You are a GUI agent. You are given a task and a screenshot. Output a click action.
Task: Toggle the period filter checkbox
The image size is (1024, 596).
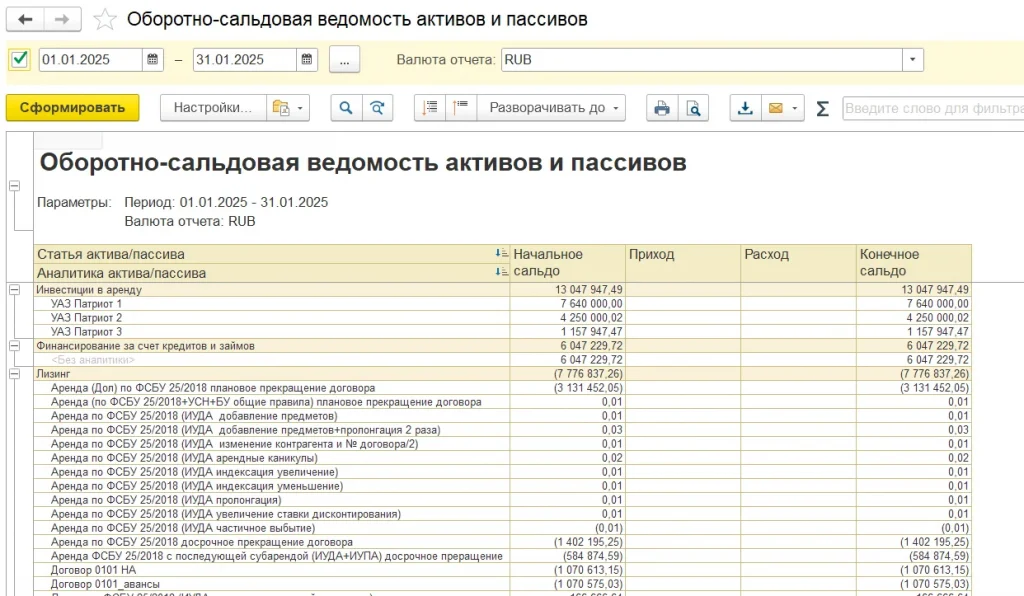click(20, 60)
